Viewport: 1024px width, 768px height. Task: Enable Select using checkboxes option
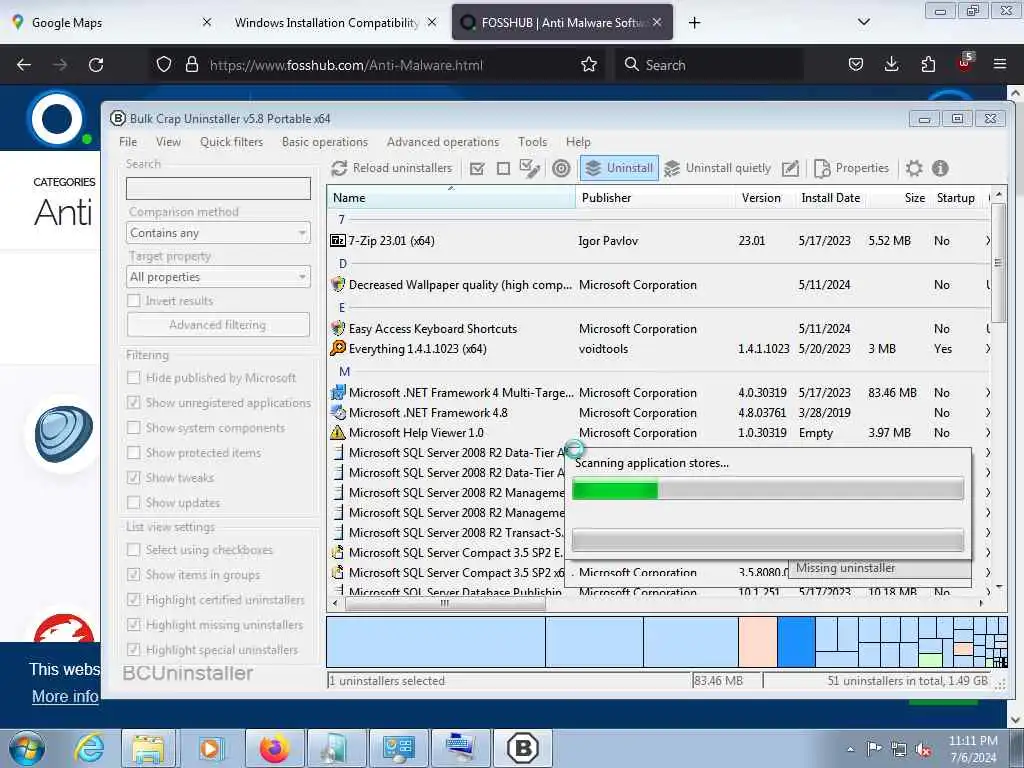pos(134,550)
